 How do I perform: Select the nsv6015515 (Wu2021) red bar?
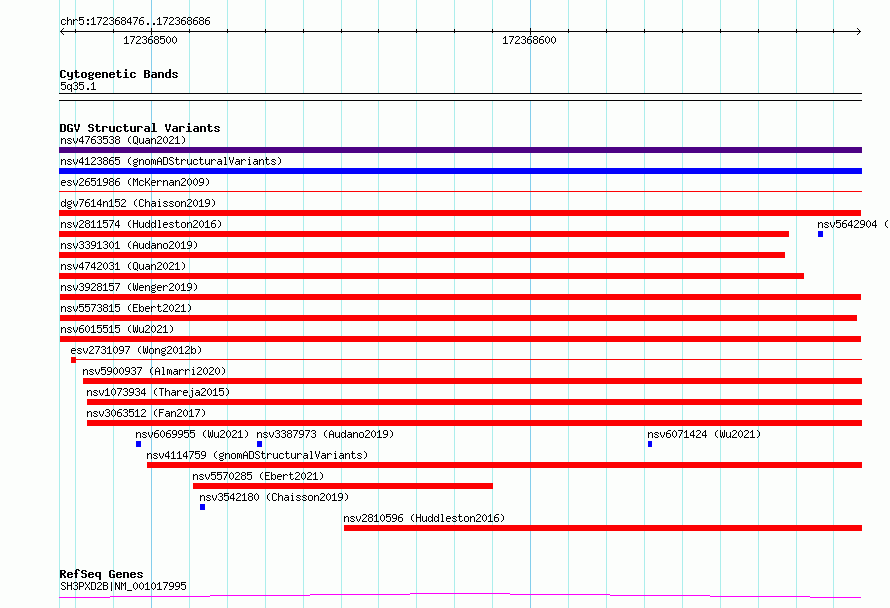460,339
